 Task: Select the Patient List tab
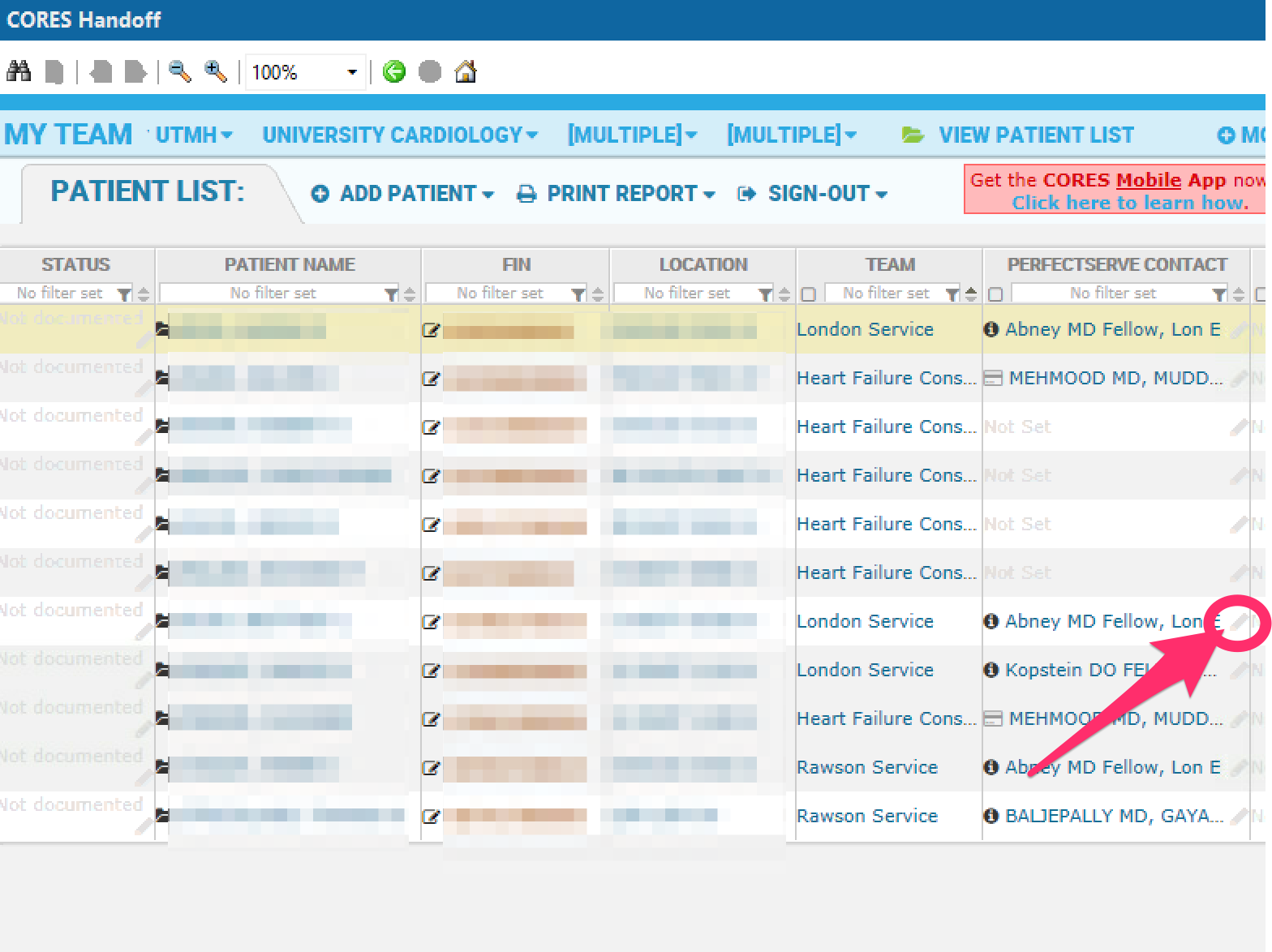click(148, 192)
